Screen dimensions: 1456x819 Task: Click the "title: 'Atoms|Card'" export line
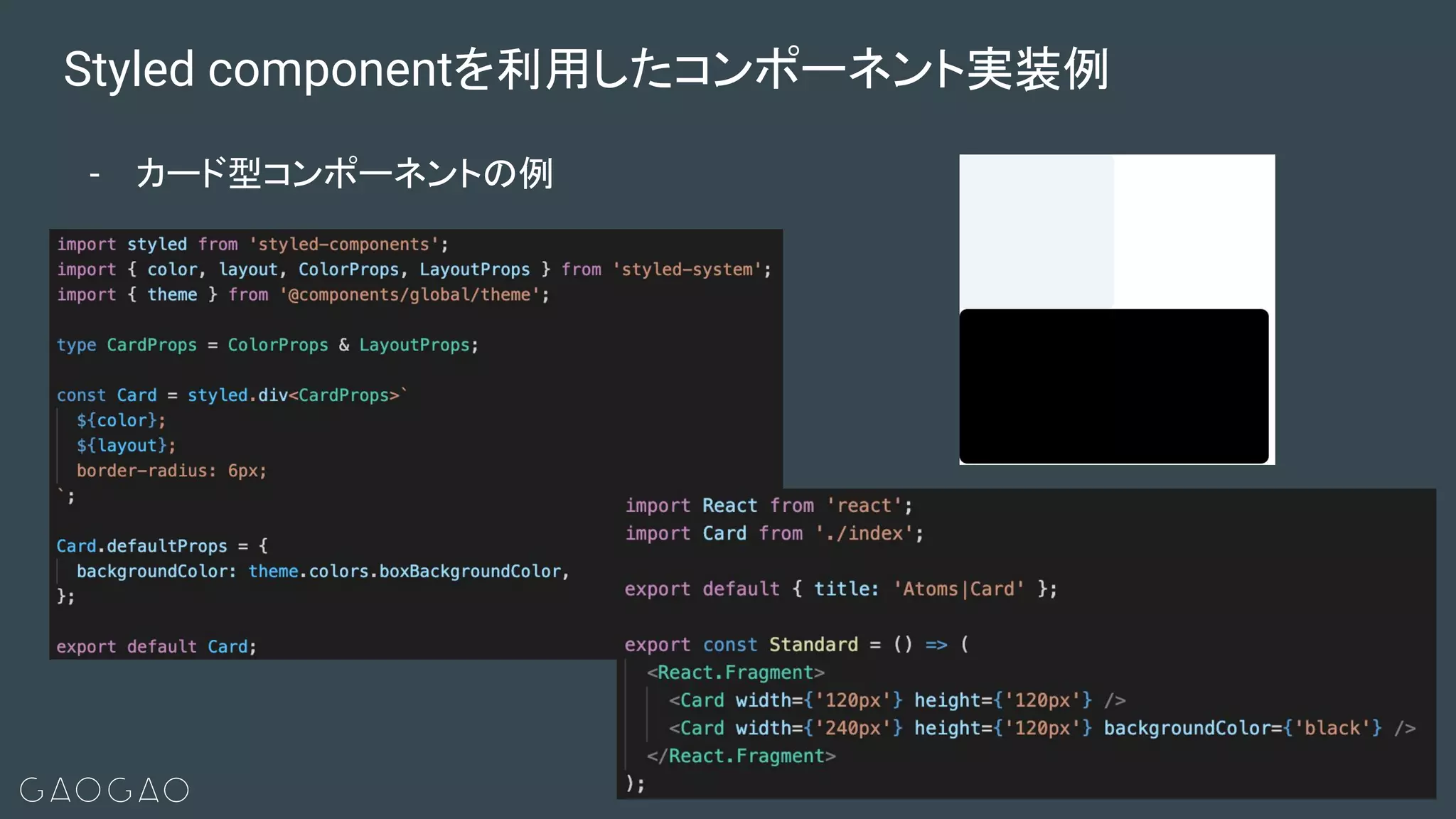pyautogui.click(x=841, y=589)
